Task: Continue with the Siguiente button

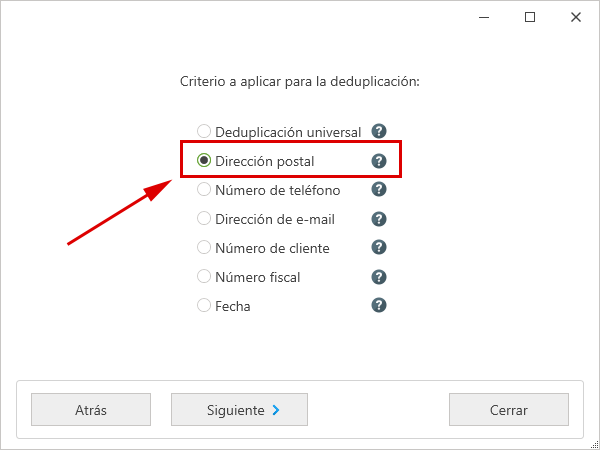Action: pos(239,410)
